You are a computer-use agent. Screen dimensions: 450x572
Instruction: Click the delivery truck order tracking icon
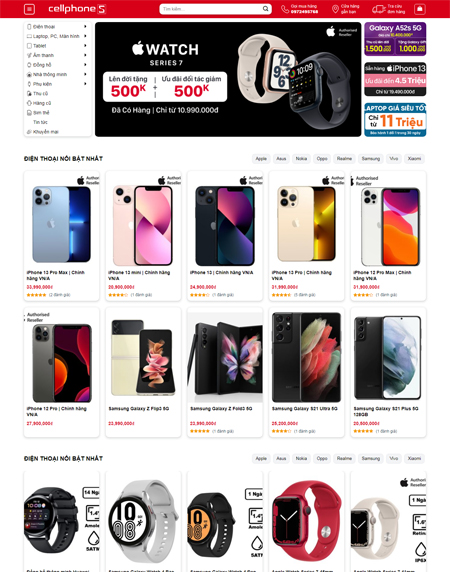point(379,9)
